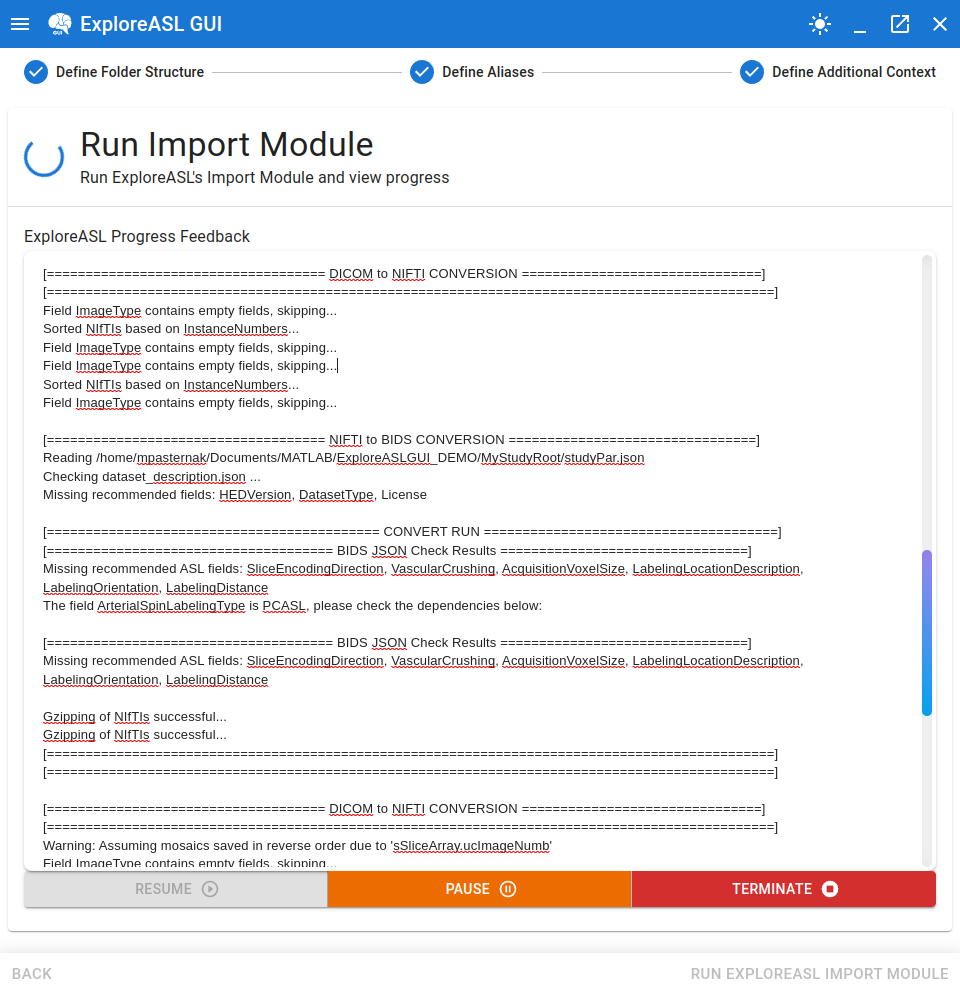Screen dimensions: 960x995
Task: Click the Define Additional Context checkmark icon
Action: pyautogui.click(x=752, y=72)
